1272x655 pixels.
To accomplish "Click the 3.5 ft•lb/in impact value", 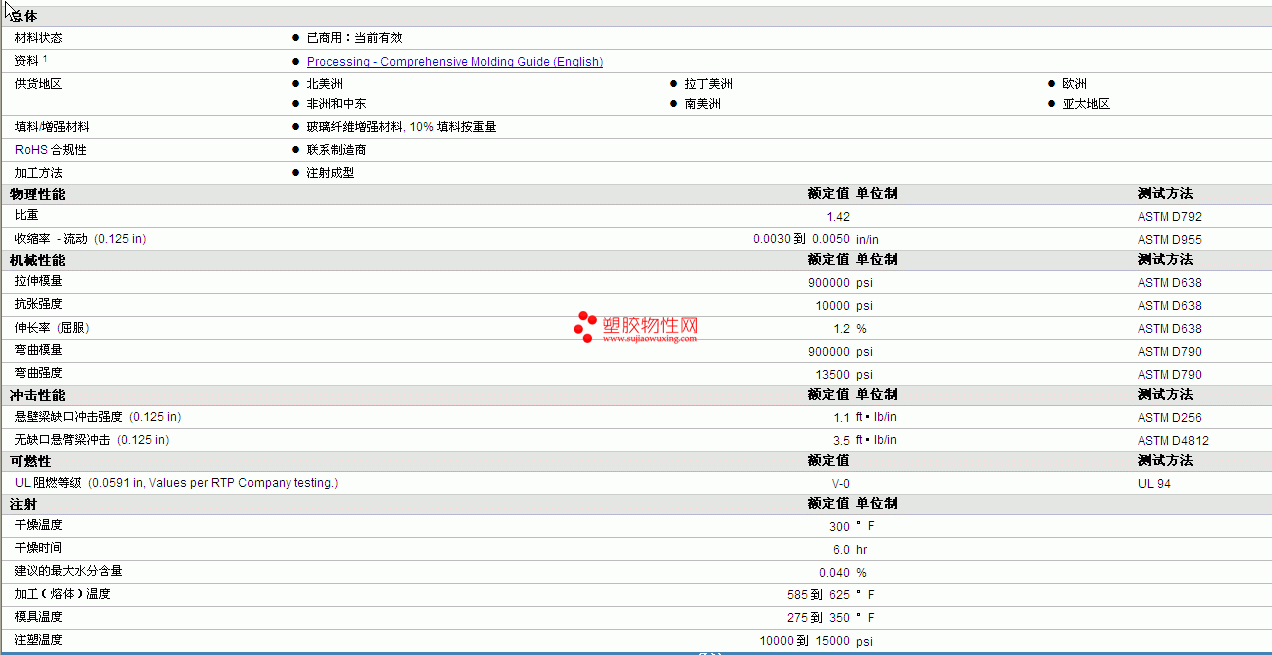I will pos(865,441).
